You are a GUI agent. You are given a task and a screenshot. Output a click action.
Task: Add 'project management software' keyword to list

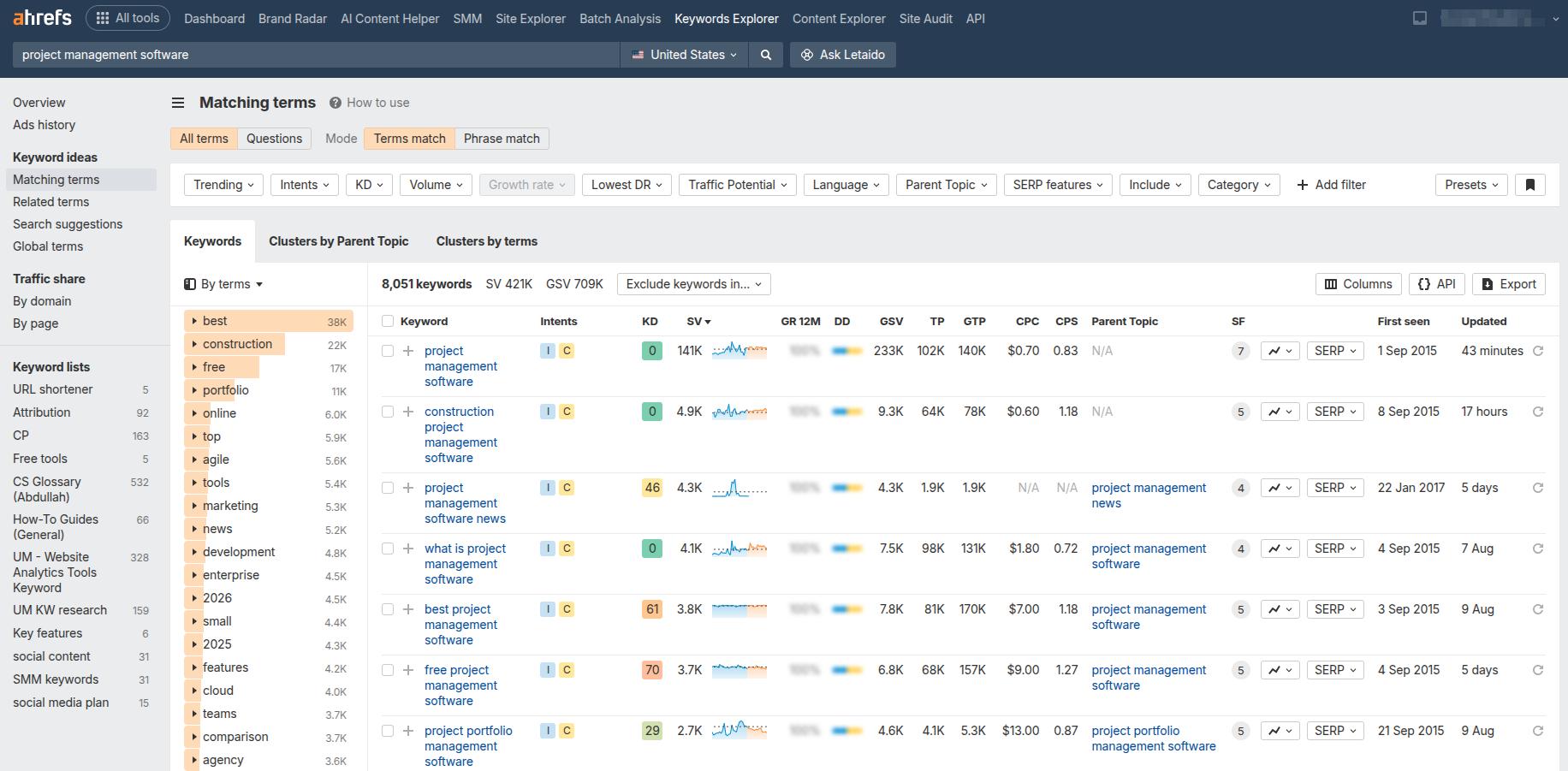pos(408,351)
